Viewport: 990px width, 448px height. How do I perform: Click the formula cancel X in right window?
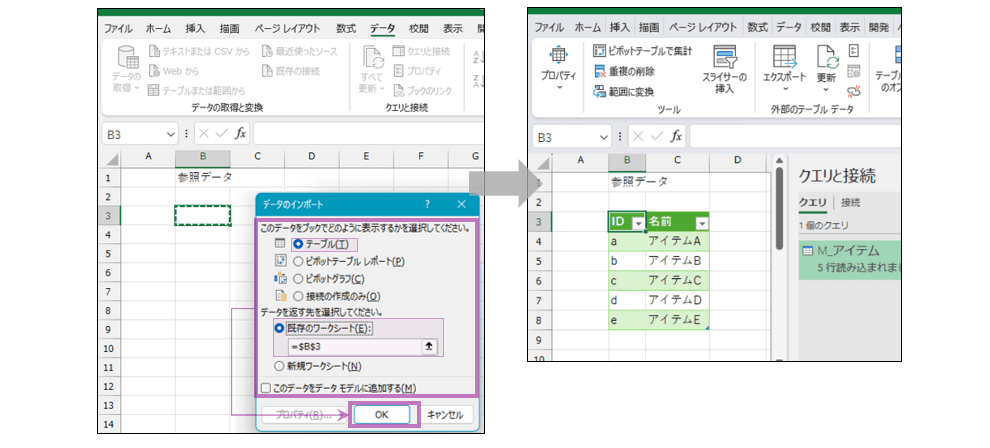point(639,137)
